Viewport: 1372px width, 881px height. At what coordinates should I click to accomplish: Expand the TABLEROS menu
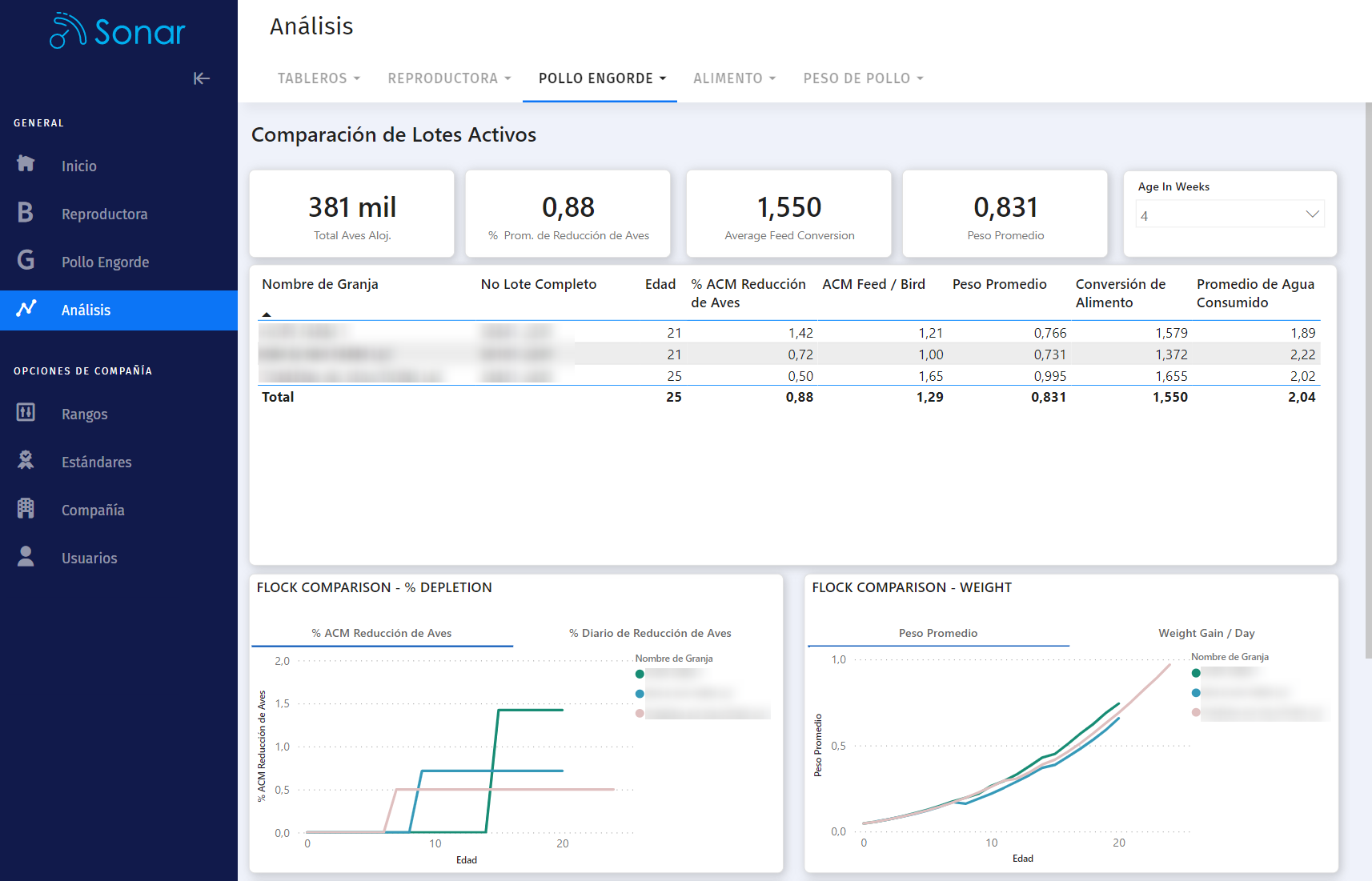(319, 78)
